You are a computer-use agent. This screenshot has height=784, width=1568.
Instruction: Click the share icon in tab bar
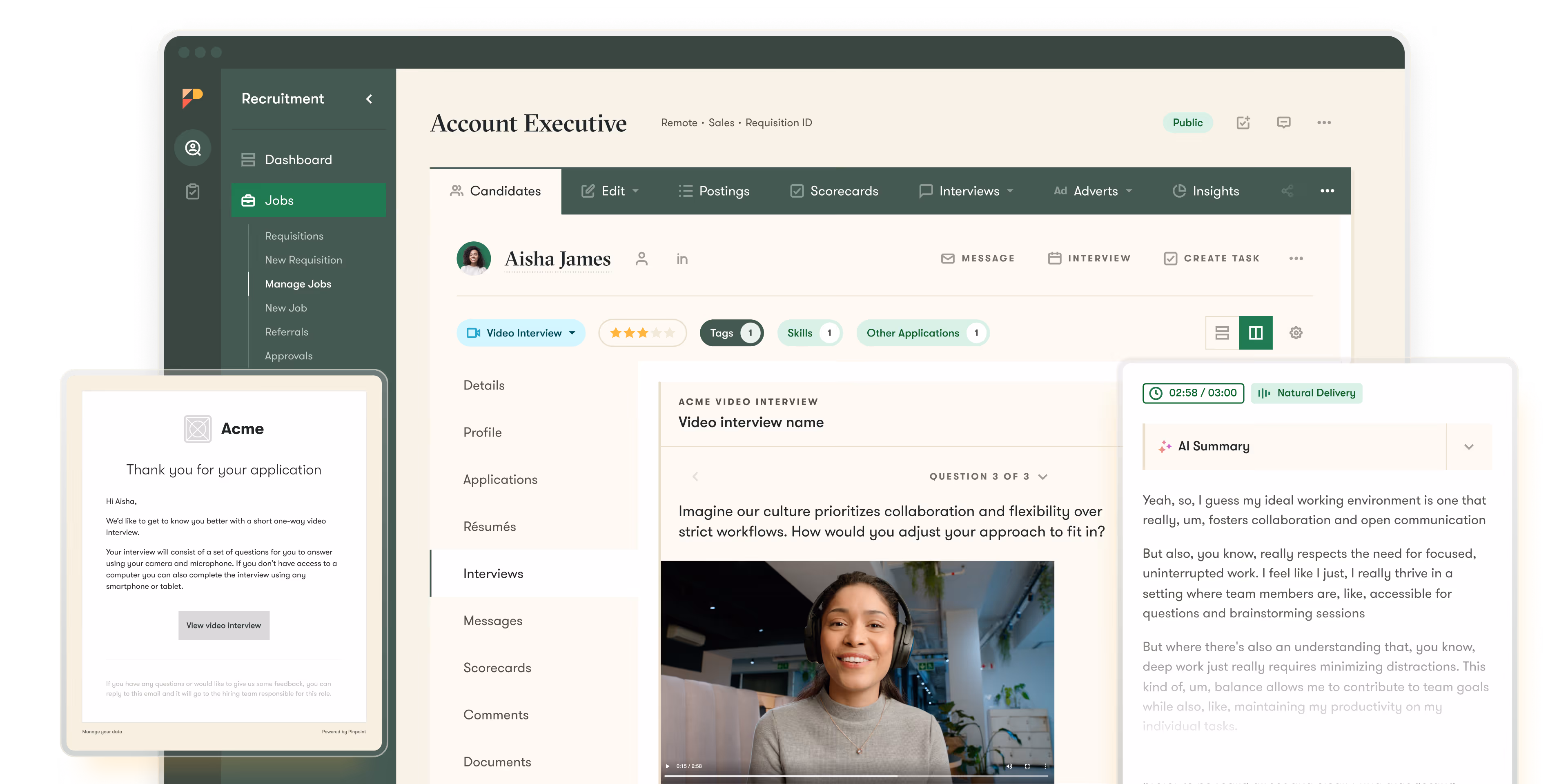tap(1287, 191)
